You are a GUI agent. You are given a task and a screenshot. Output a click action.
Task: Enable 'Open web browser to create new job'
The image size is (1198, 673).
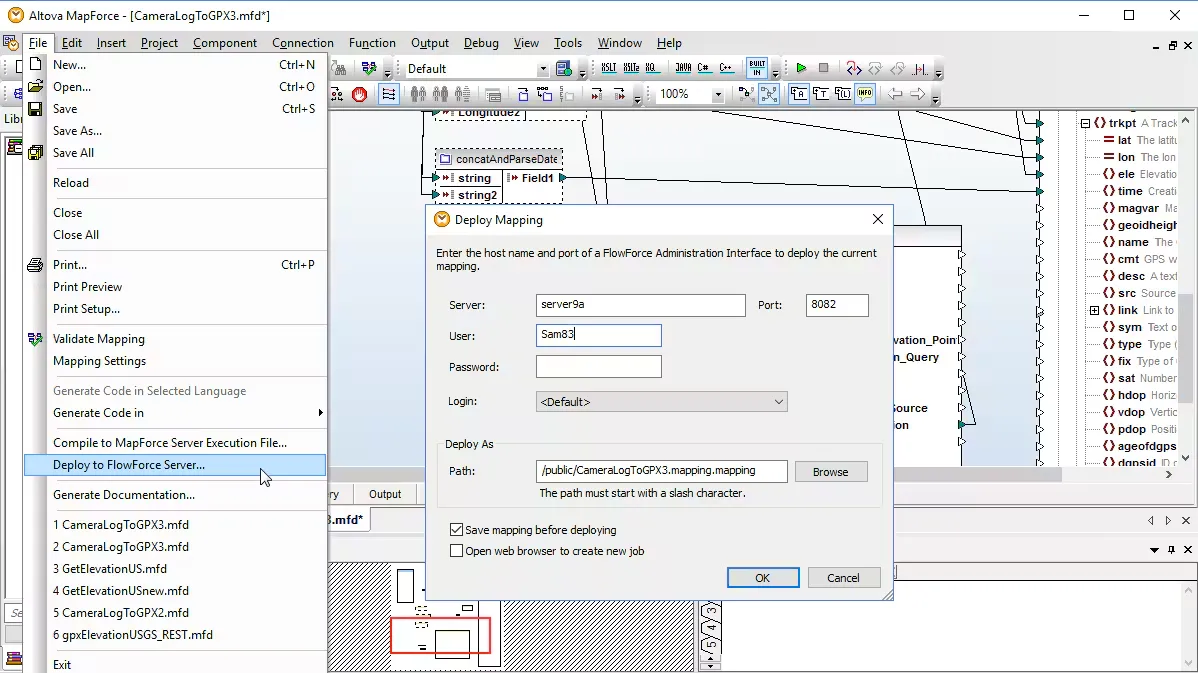click(x=456, y=551)
